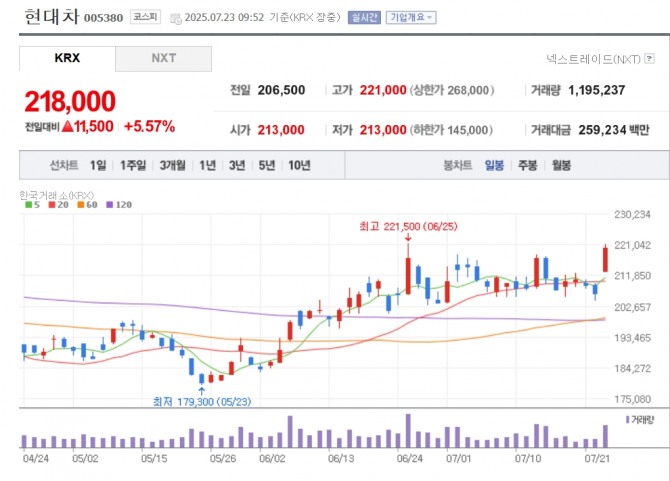670x481 pixels.
Task: Click the stock code 005380
Action: 103,18
